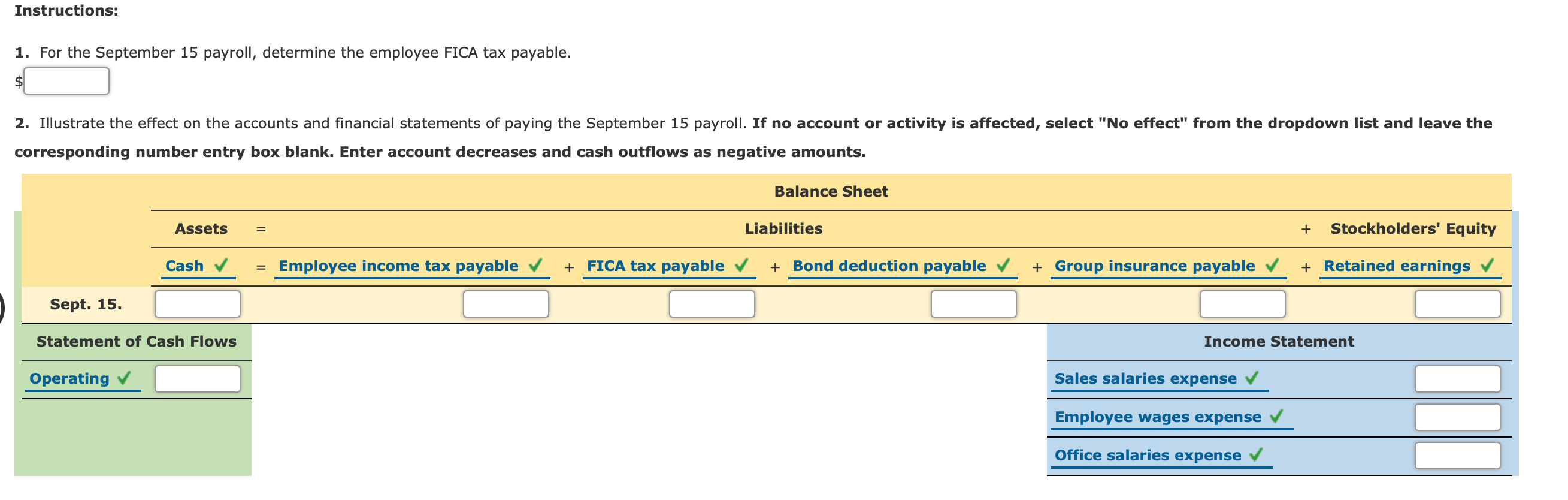
Task: Click the checkmark next to Operating selection
Action: tap(124, 378)
